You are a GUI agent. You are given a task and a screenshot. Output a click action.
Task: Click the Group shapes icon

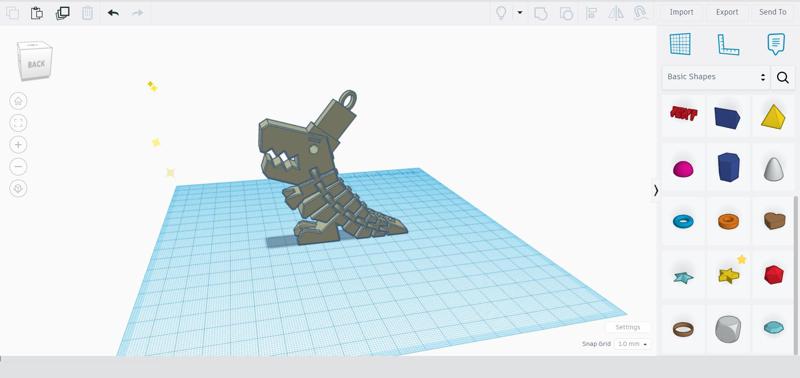tap(541, 13)
